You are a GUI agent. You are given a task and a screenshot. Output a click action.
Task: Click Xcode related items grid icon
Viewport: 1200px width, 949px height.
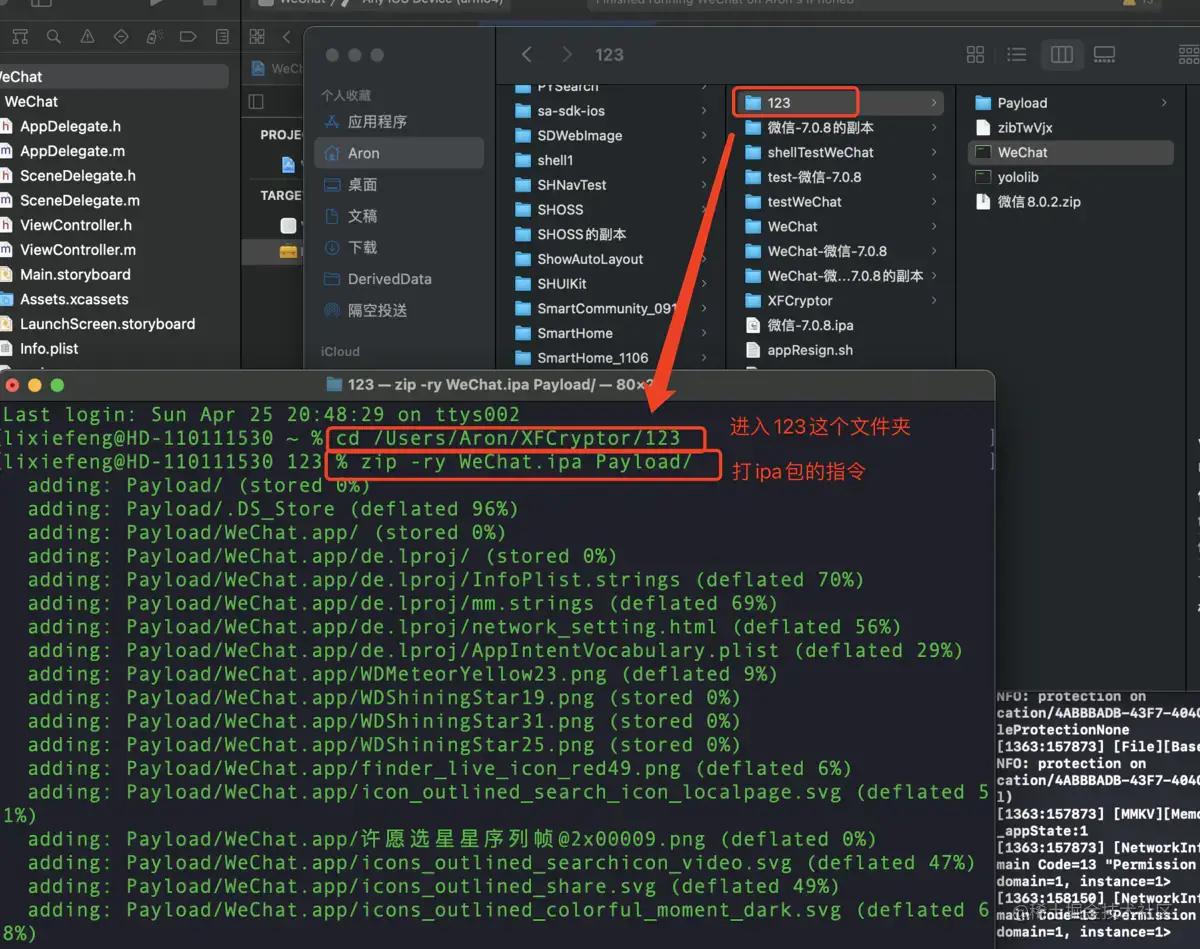[x=257, y=37]
